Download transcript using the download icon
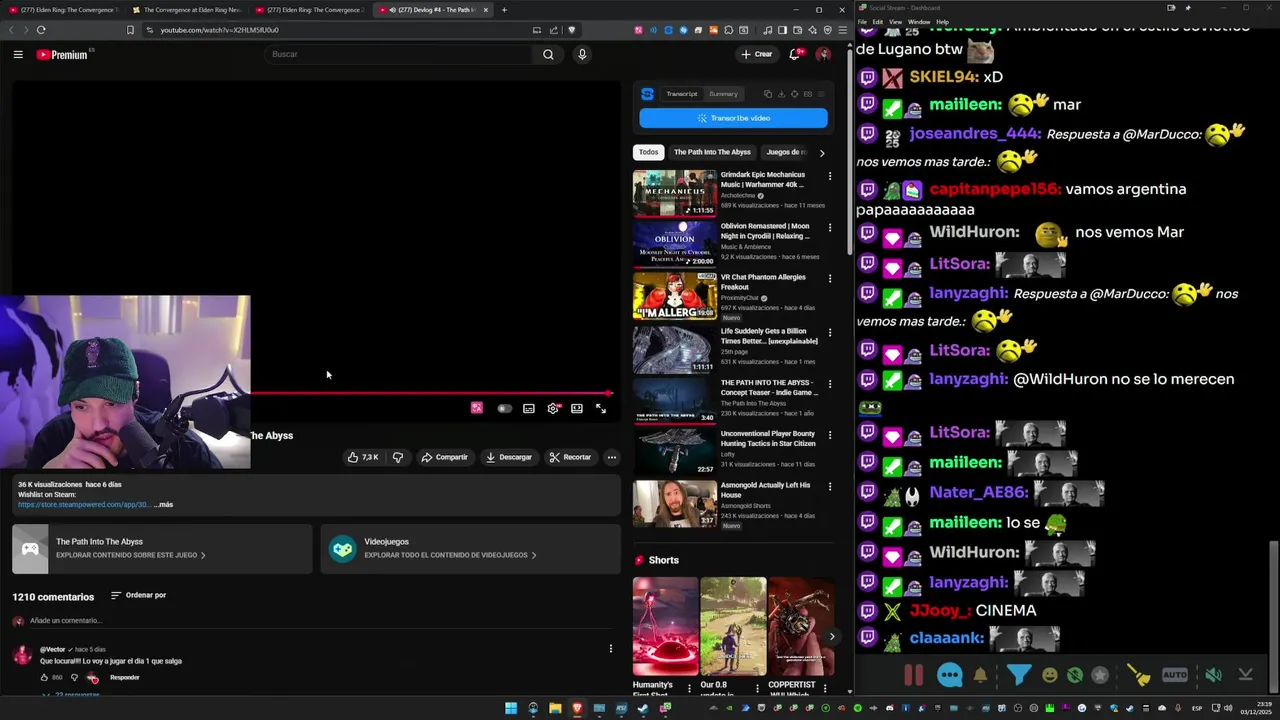This screenshot has height=720, width=1280. point(781,94)
